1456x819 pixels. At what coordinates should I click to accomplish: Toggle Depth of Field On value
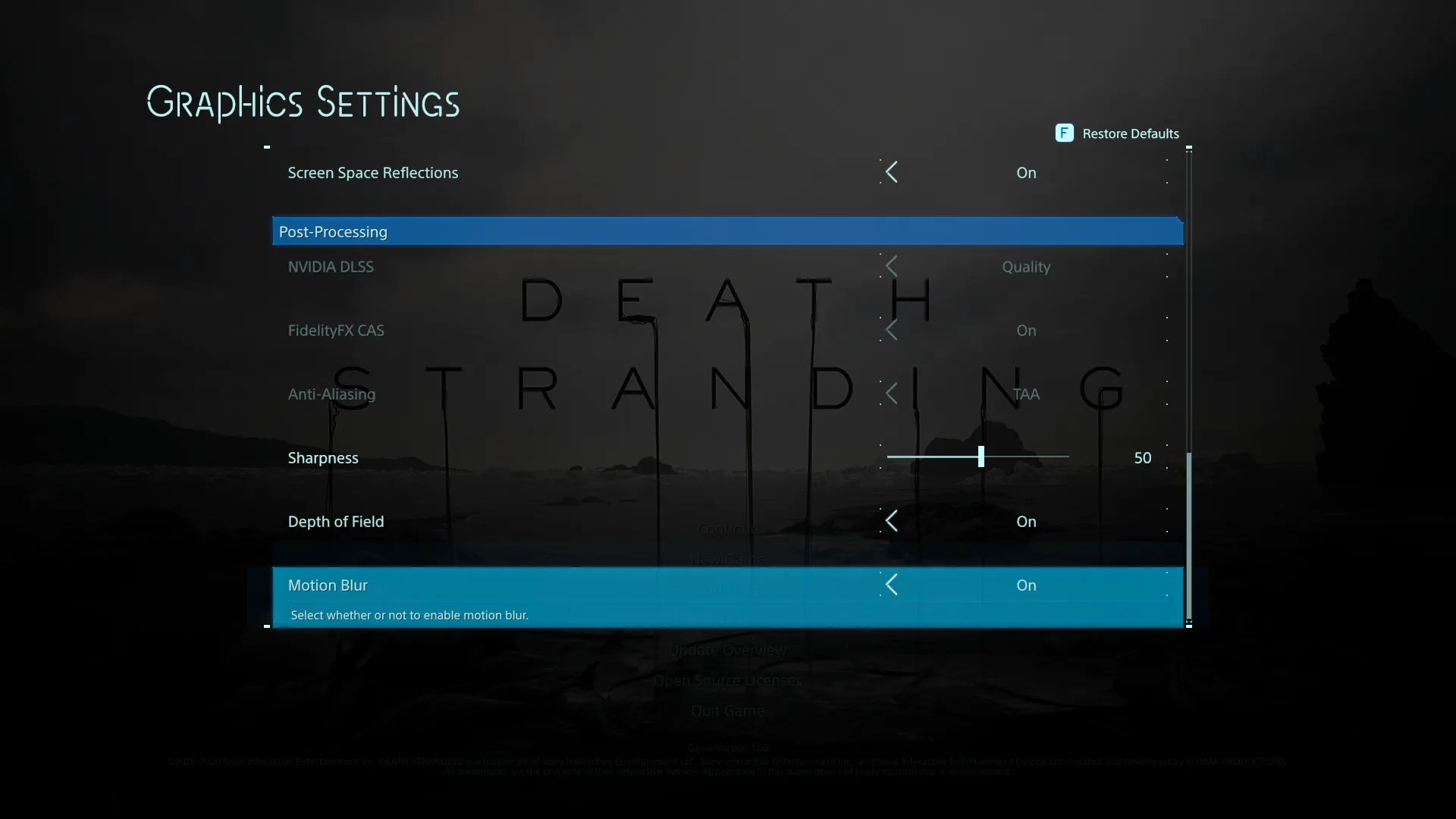pos(1026,522)
